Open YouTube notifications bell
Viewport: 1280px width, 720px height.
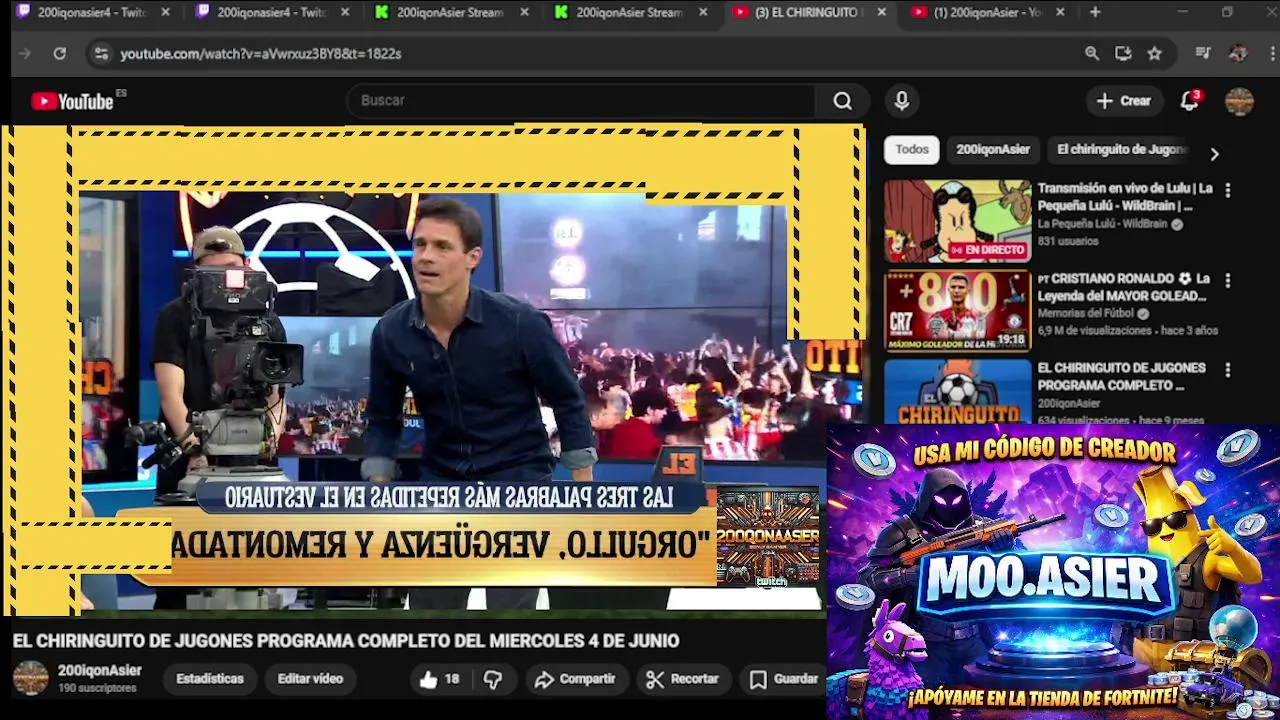1190,101
